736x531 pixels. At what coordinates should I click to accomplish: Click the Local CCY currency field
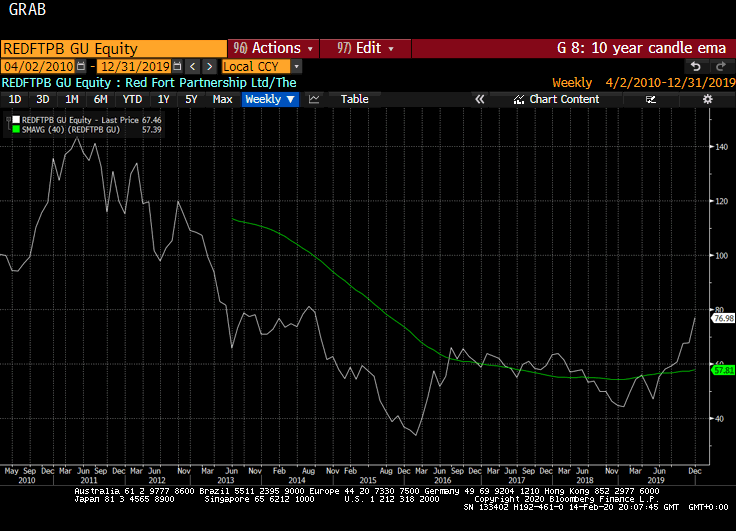click(x=256, y=66)
